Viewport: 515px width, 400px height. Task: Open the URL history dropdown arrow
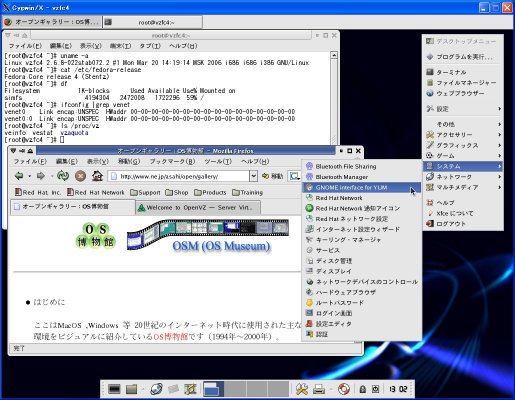(x=254, y=176)
